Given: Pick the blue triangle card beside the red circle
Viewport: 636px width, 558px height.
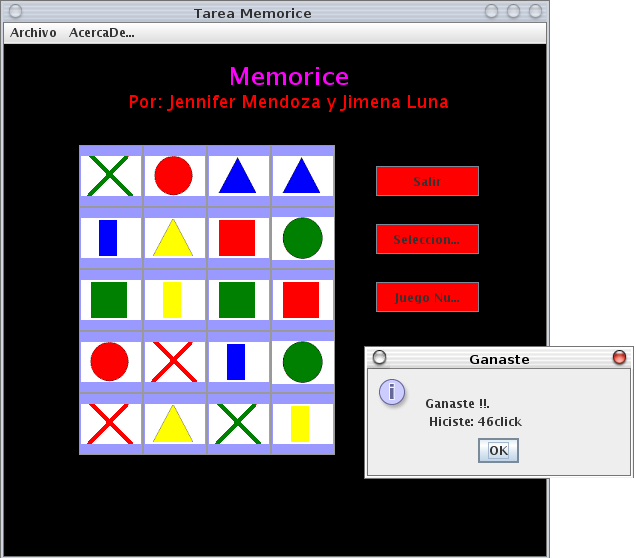Looking at the screenshot, I should tap(239, 176).
